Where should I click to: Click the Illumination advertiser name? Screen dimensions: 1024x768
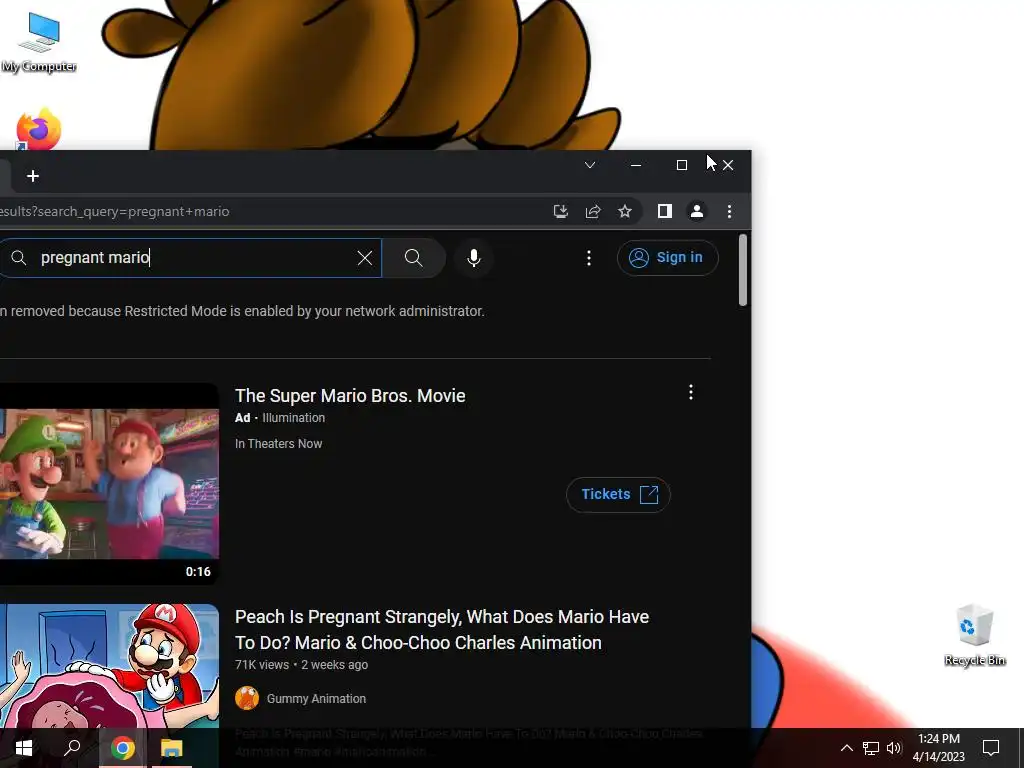pos(293,418)
